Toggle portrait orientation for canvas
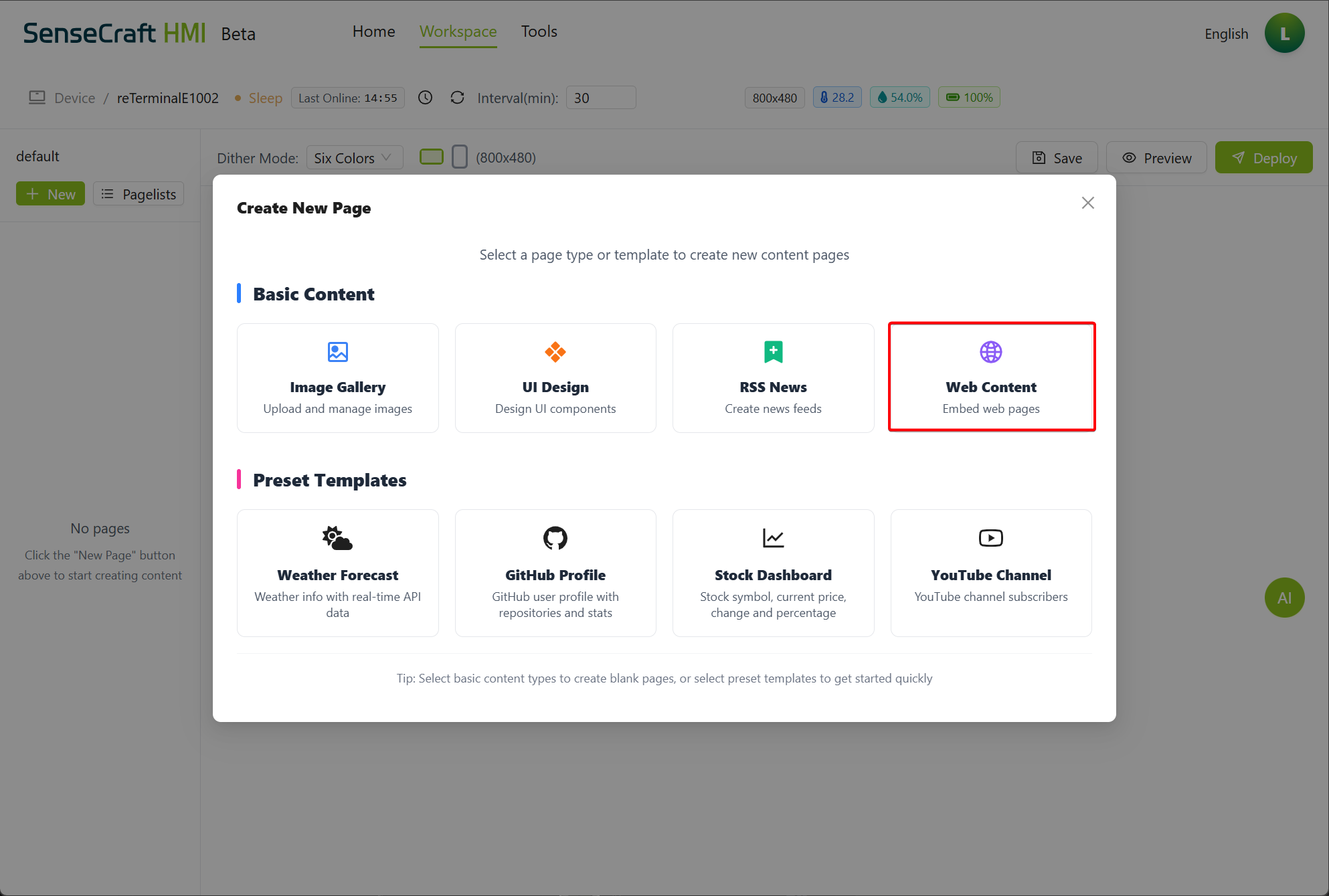Screen dimensions: 1329x896 tap(459, 157)
